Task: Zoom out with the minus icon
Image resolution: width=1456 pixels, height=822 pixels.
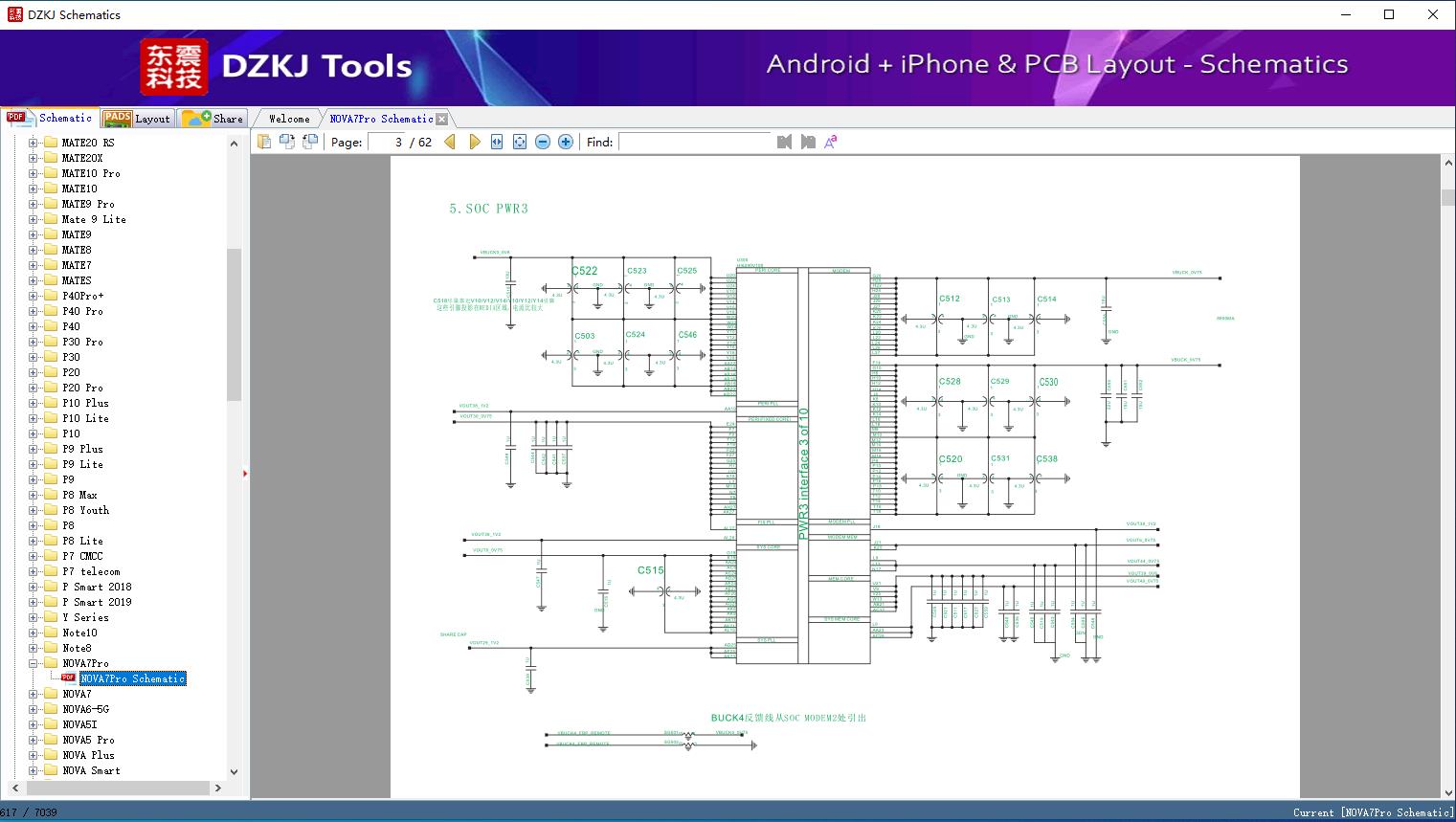Action: point(543,142)
